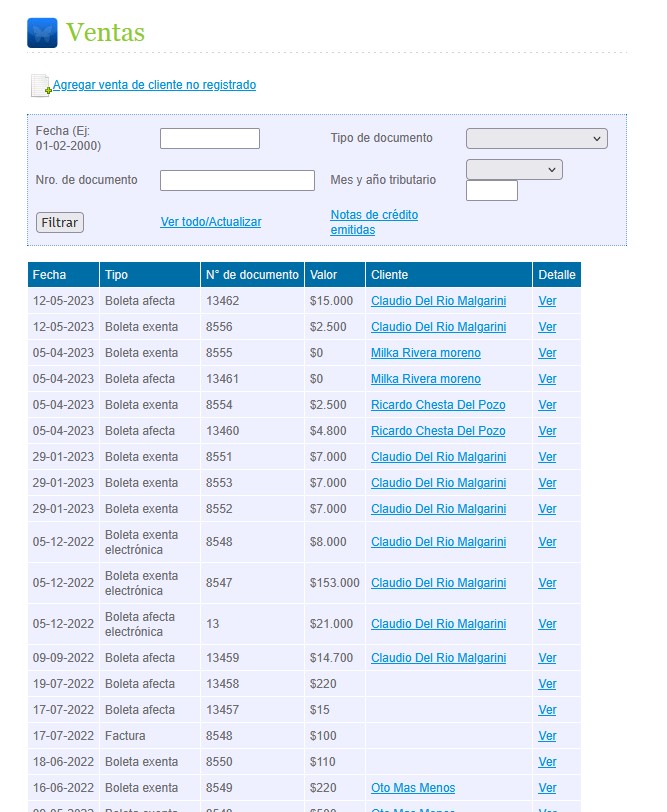Click the N° de documento column header
This screenshot has height=812, width=667.
click(x=252, y=274)
